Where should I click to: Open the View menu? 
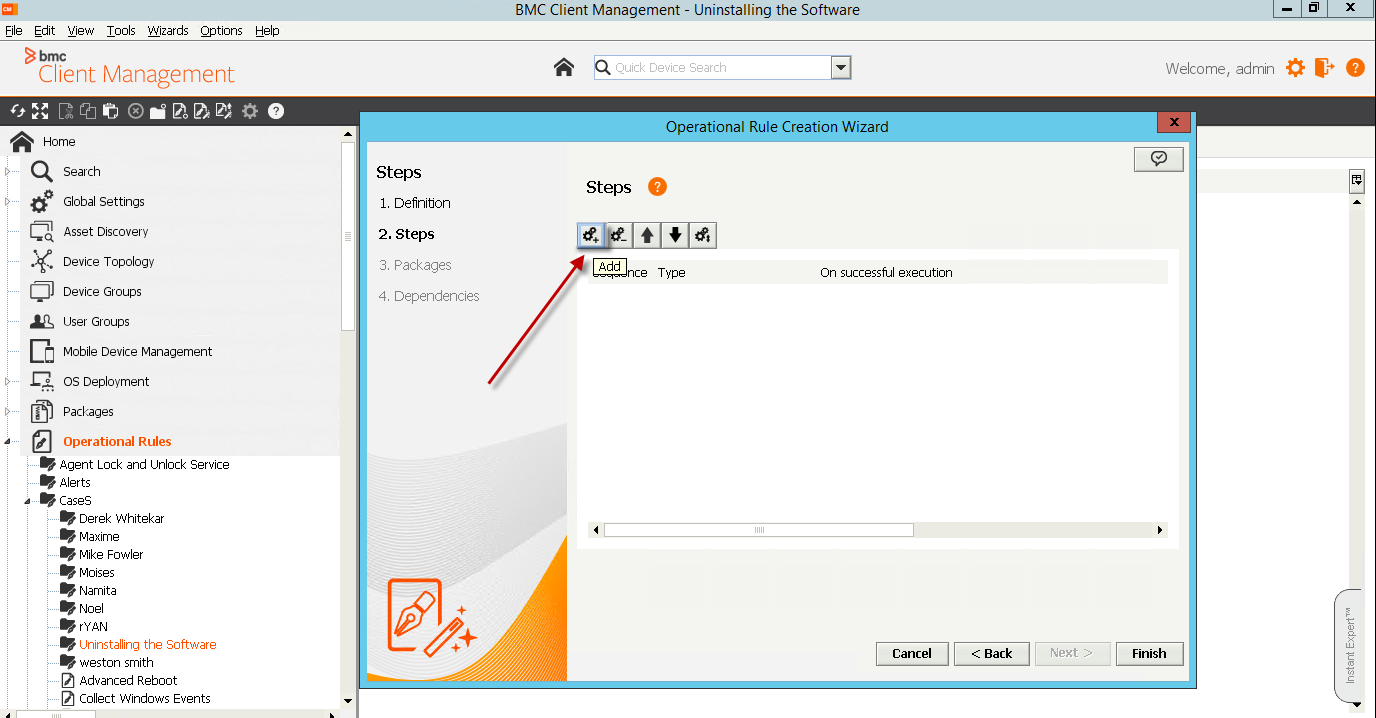coord(81,30)
